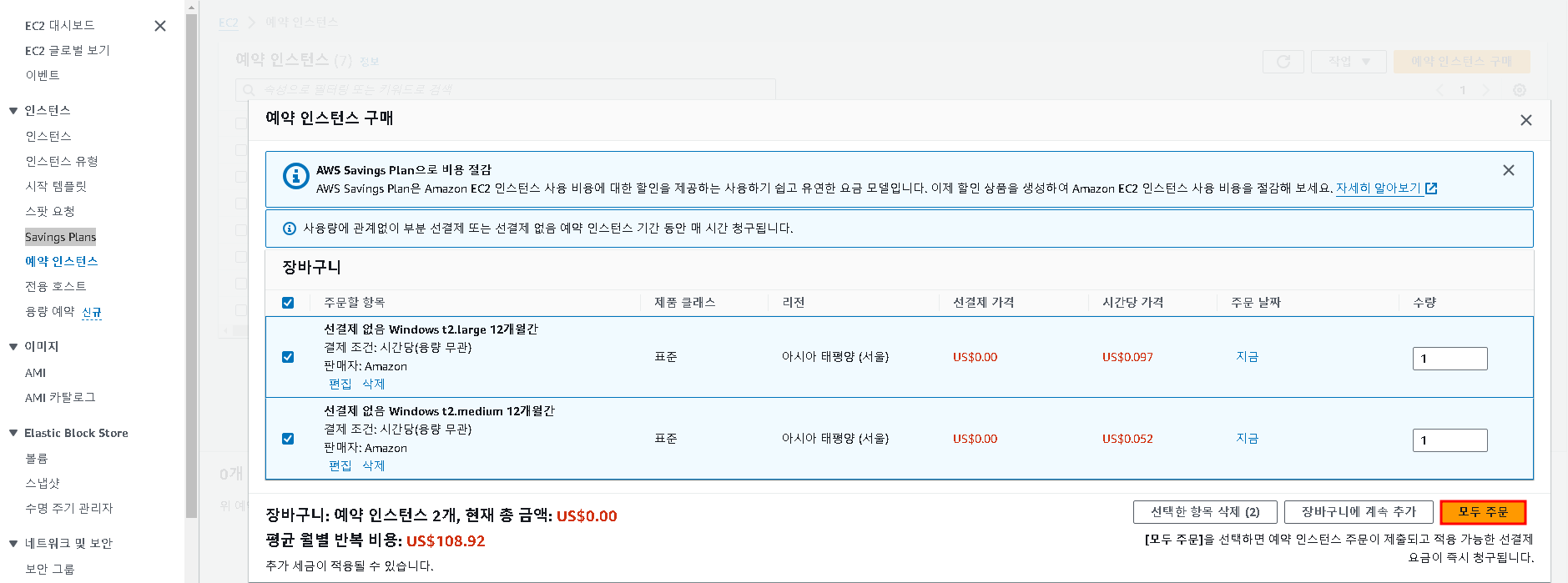Click the info icon in Savings Plan banner
This screenshot has height=583, width=1568.
296,176
